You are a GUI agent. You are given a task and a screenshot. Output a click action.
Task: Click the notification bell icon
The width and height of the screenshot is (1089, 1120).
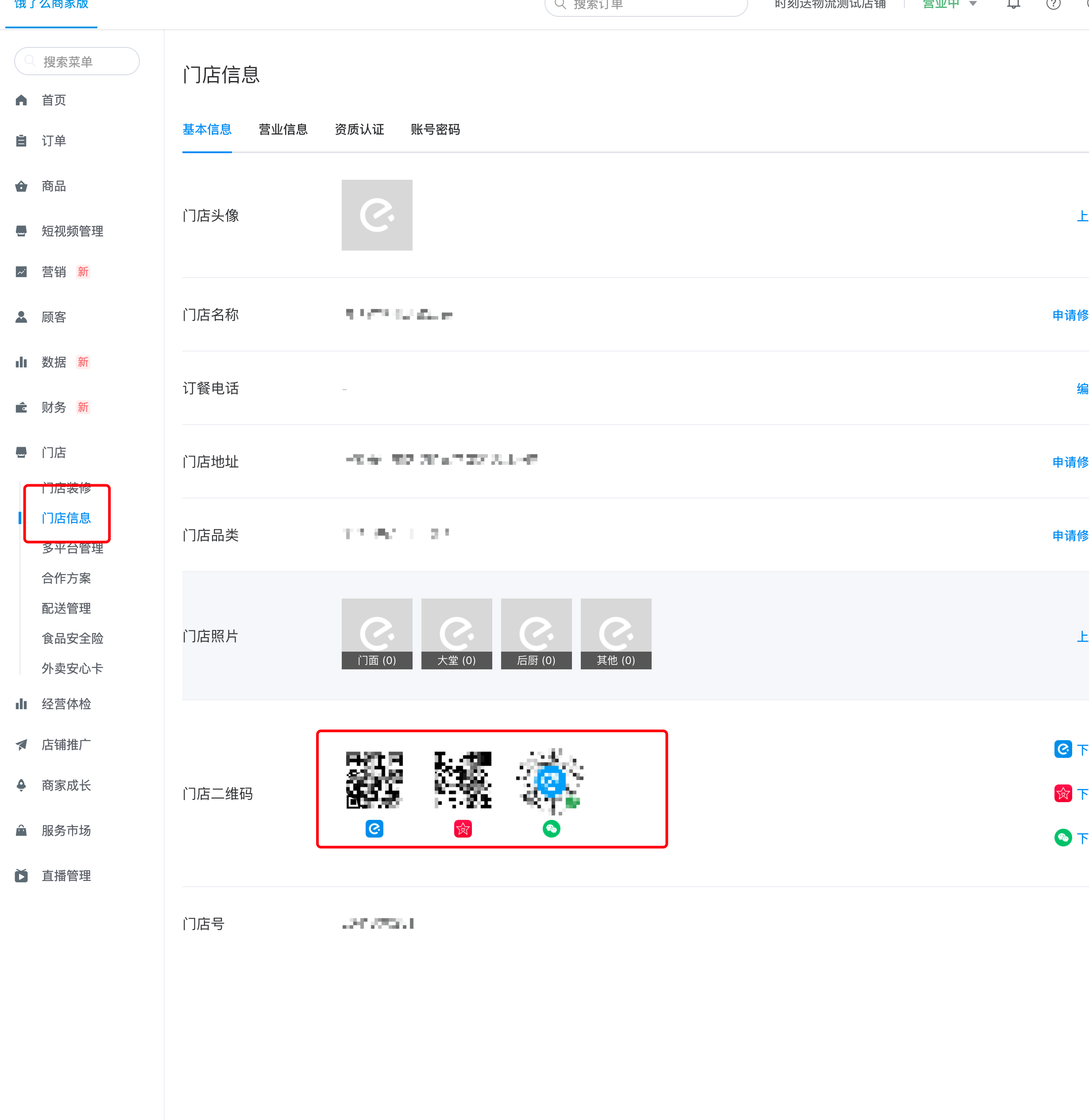point(1012,4)
